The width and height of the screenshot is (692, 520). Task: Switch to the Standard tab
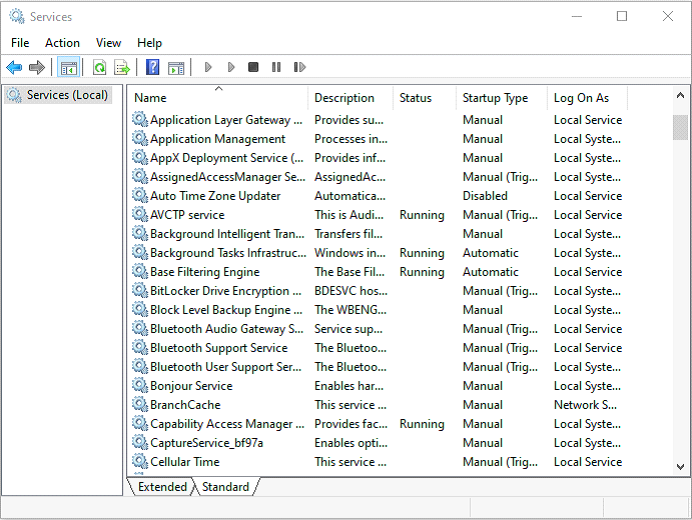(225, 487)
